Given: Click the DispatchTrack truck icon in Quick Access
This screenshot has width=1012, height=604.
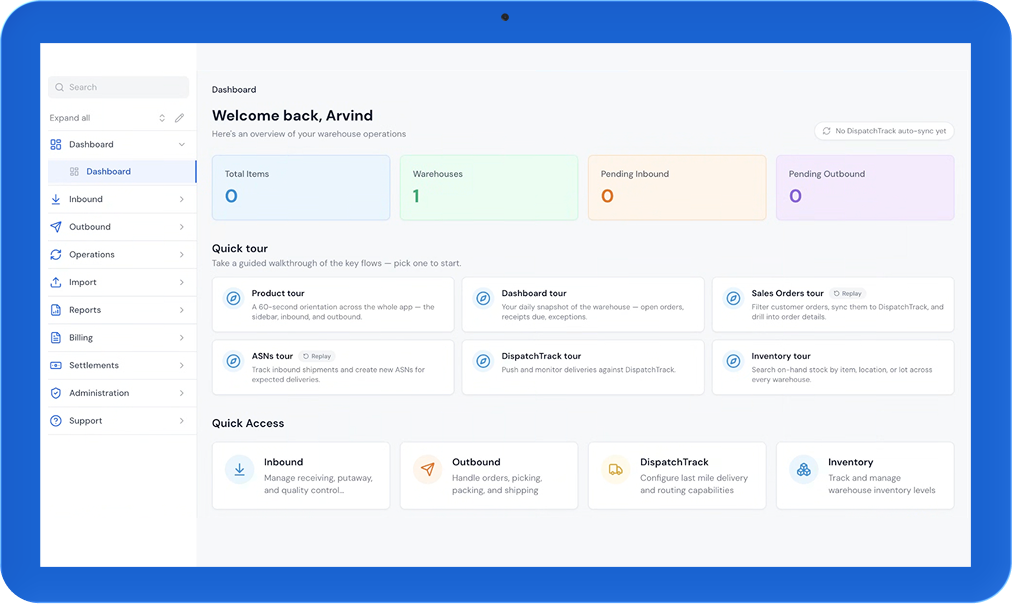Looking at the screenshot, I should (616, 470).
